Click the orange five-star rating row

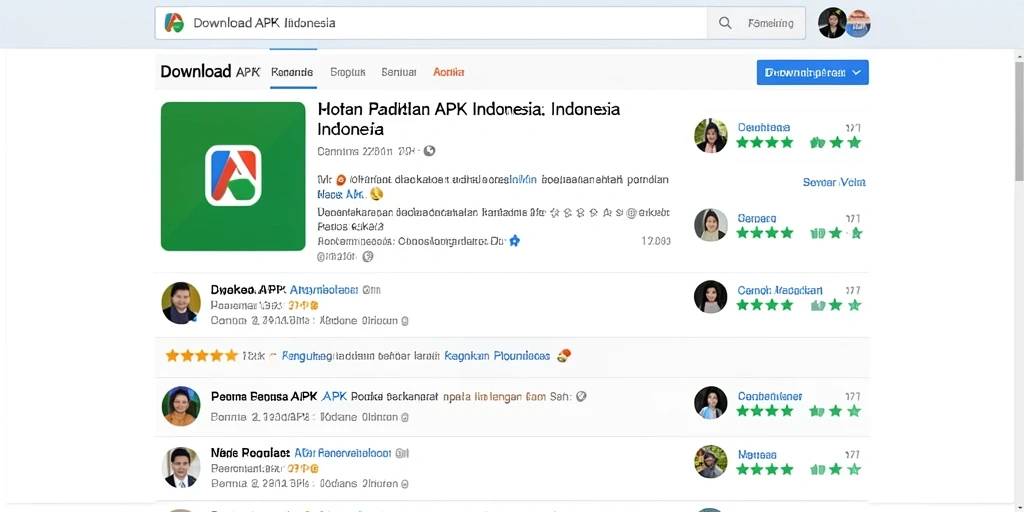tap(201, 356)
